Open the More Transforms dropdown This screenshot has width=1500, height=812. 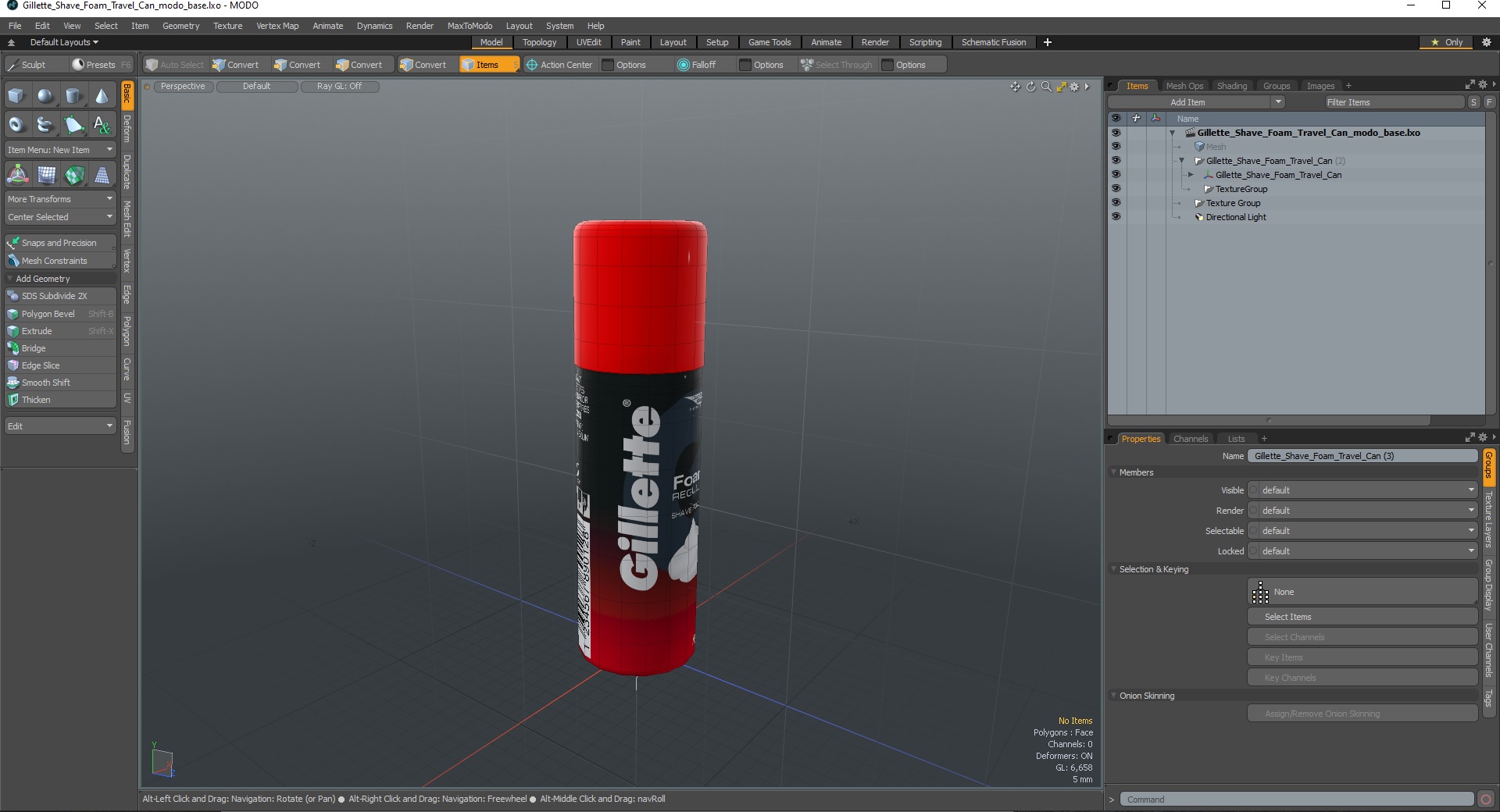tap(61, 199)
